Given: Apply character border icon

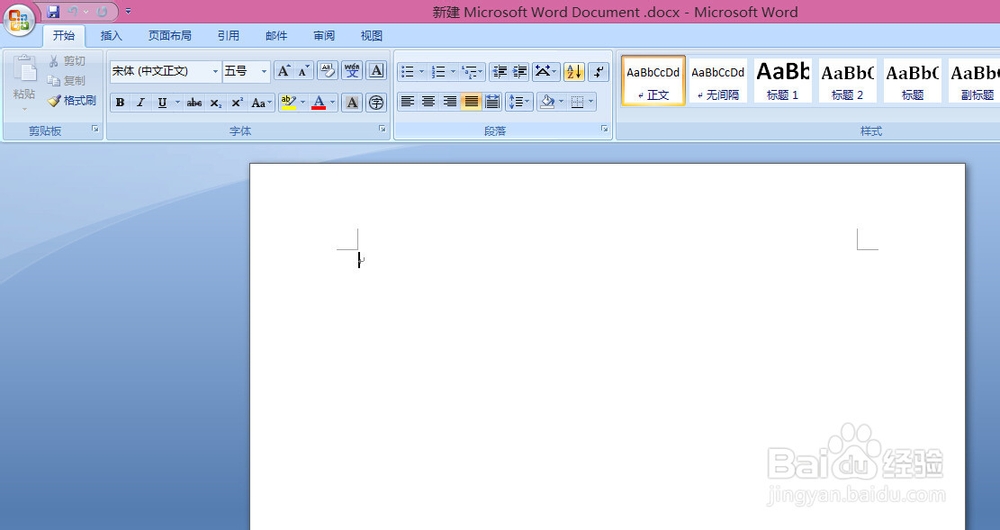Looking at the screenshot, I should (377, 71).
